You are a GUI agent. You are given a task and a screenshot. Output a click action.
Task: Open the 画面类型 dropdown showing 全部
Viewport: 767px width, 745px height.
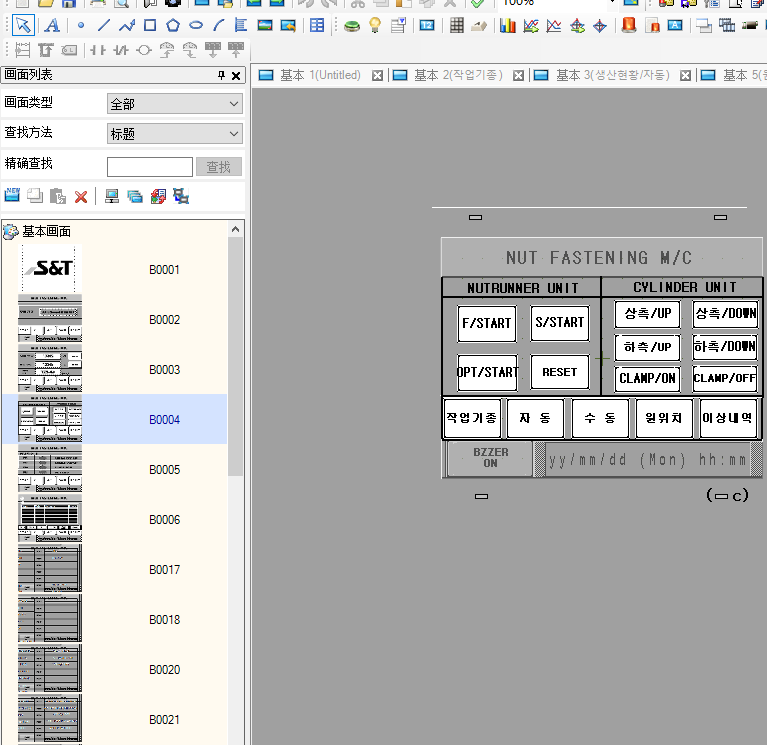pyautogui.click(x=175, y=104)
